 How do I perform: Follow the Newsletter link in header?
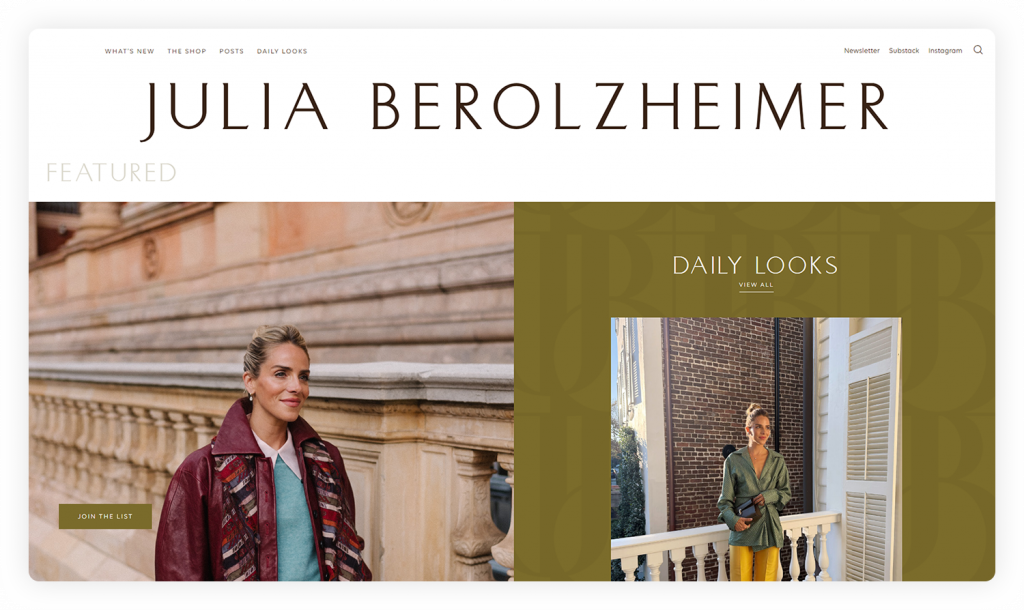click(x=861, y=50)
